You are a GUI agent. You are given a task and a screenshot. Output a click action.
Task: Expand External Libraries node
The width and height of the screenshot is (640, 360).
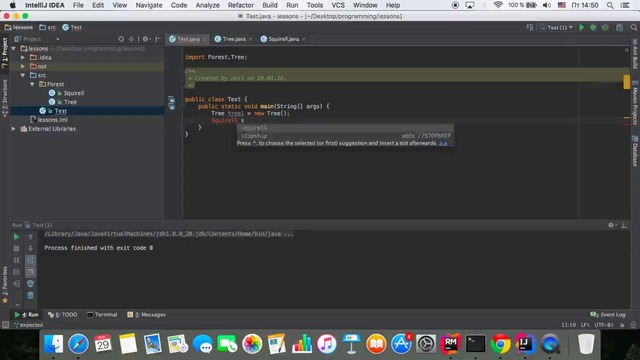[x=14, y=129]
